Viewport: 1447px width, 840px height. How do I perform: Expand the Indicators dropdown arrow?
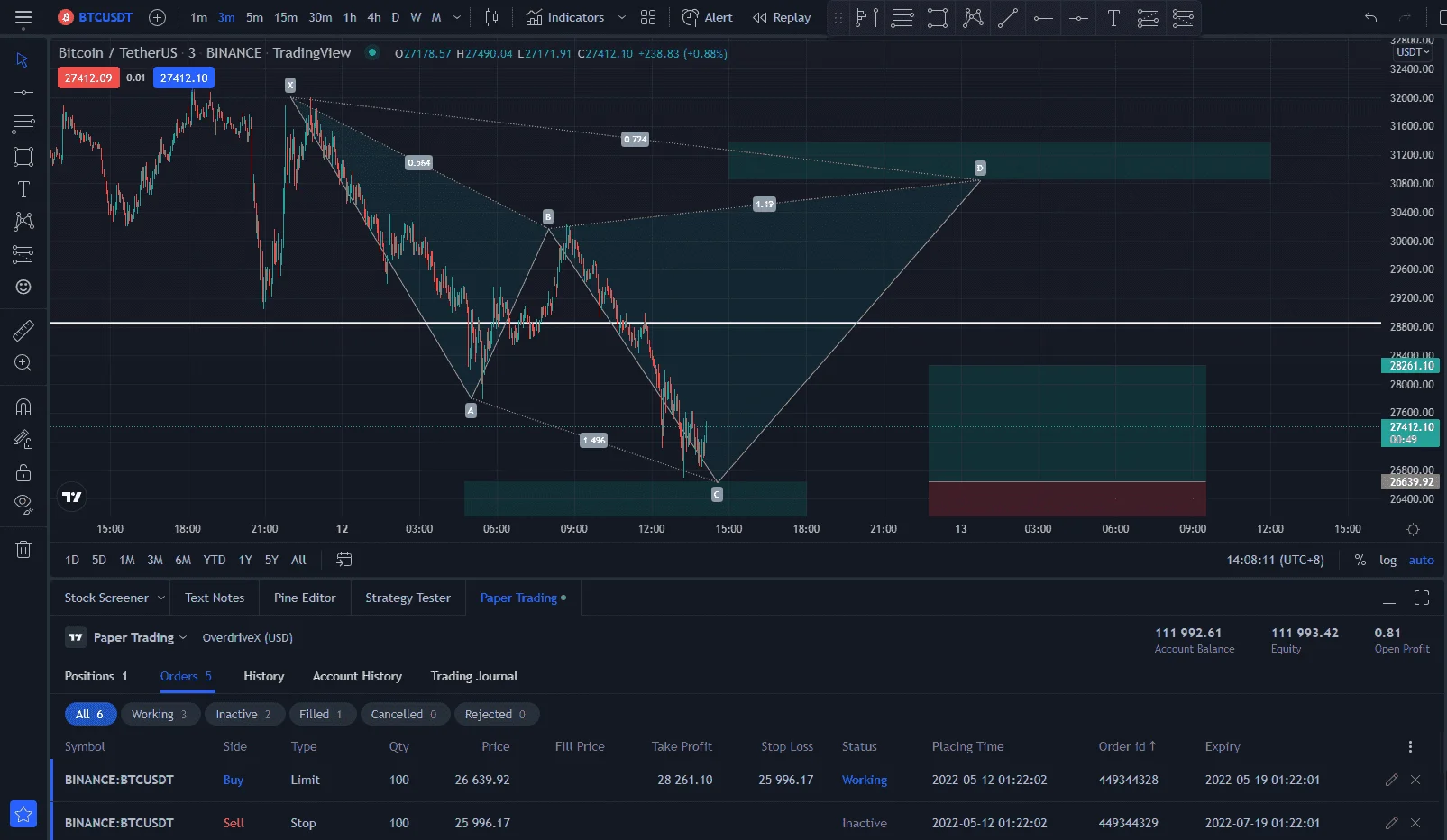(621, 17)
